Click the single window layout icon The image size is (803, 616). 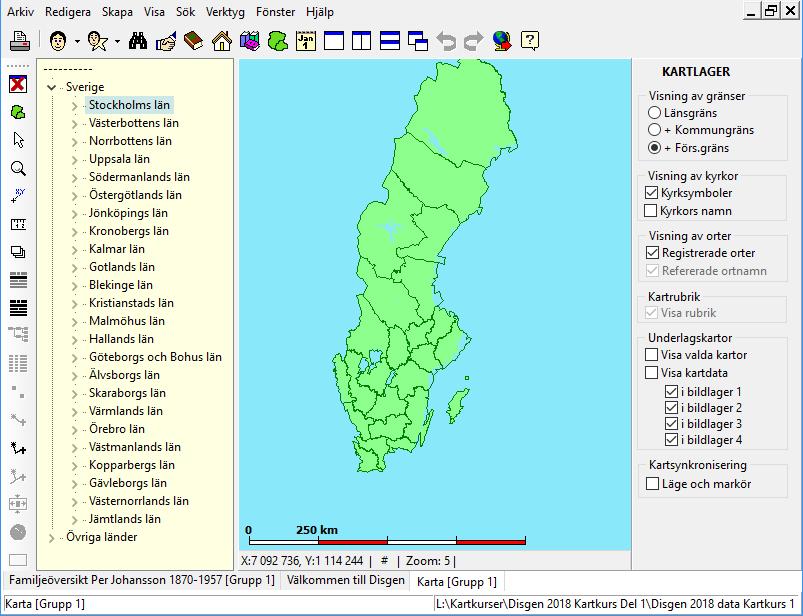pyautogui.click(x=334, y=40)
